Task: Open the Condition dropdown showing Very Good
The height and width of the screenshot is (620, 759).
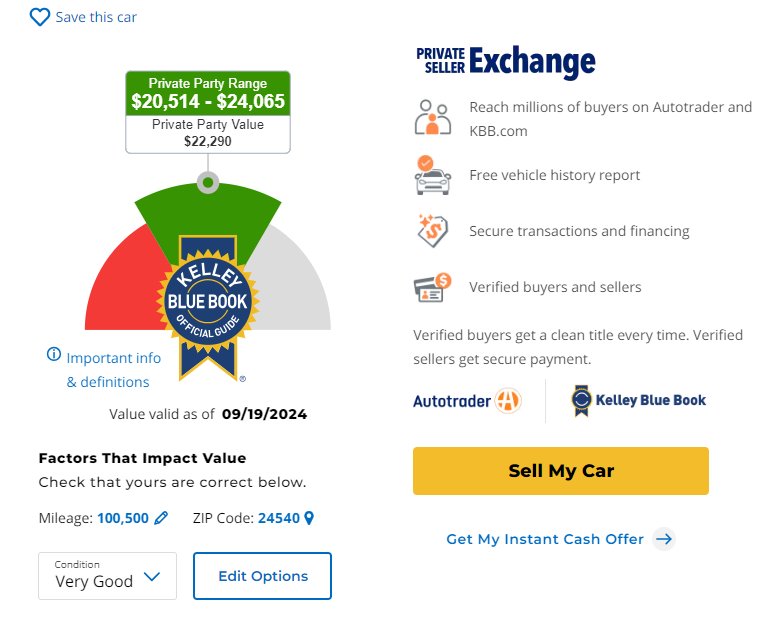Action: (x=107, y=576)
